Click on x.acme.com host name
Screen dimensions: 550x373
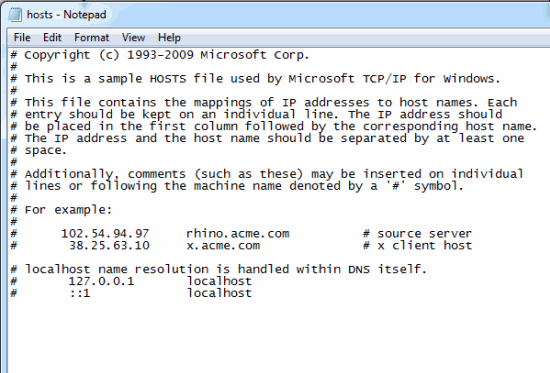[x=223, y=246]
